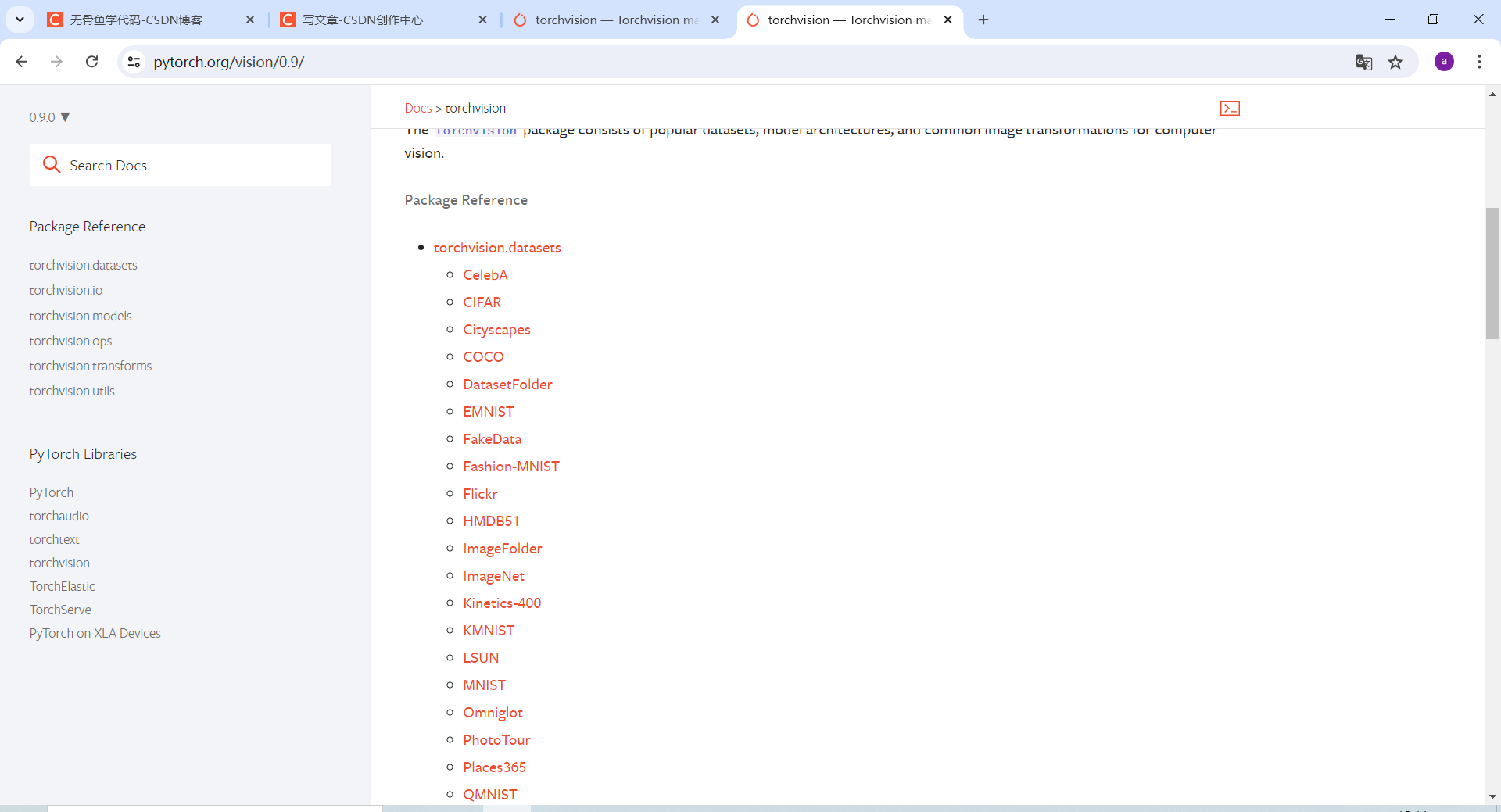
Task: Open TorchElastic library link
Action: [x=63, y=586]
